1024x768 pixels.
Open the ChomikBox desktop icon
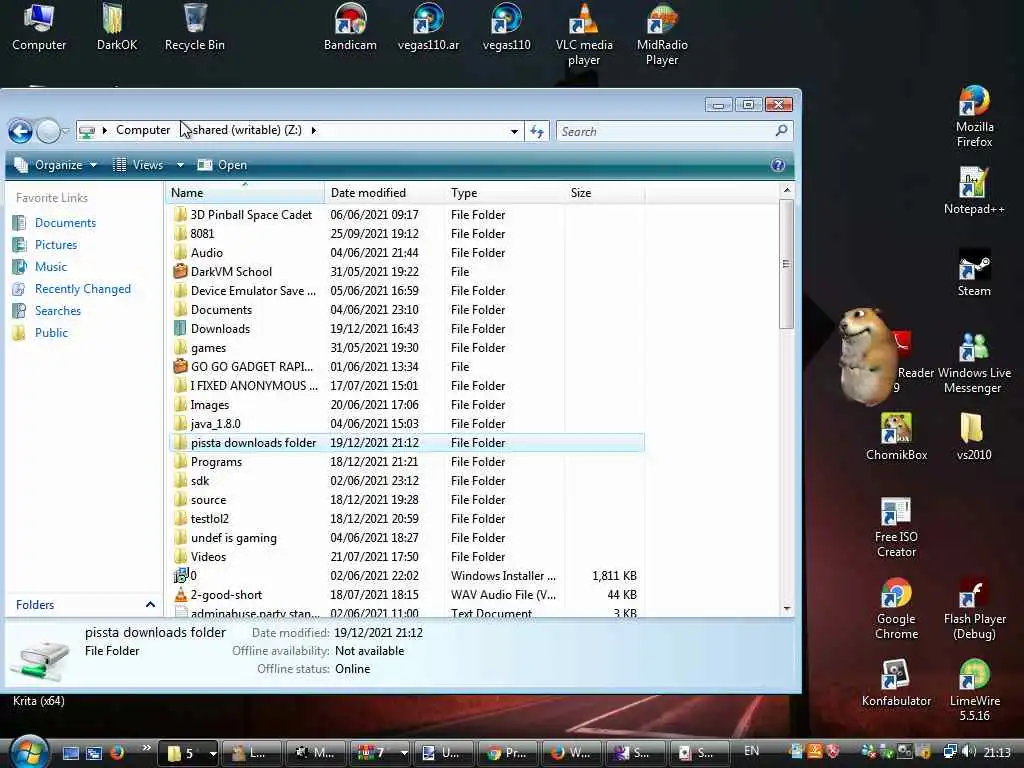pyautogui.click(x=896, y=436)
